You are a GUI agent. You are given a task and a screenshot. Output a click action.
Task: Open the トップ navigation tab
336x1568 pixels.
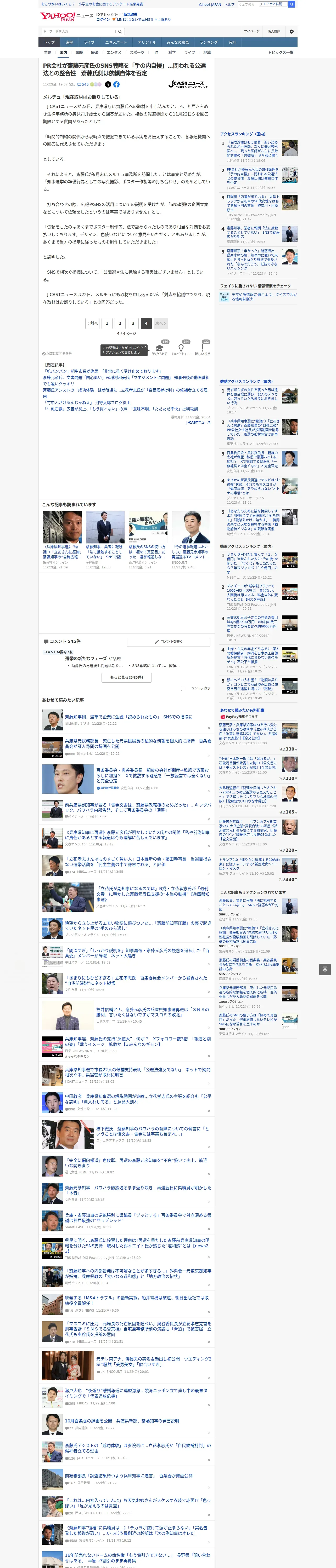pyautogui.click(x=49, y=42)
